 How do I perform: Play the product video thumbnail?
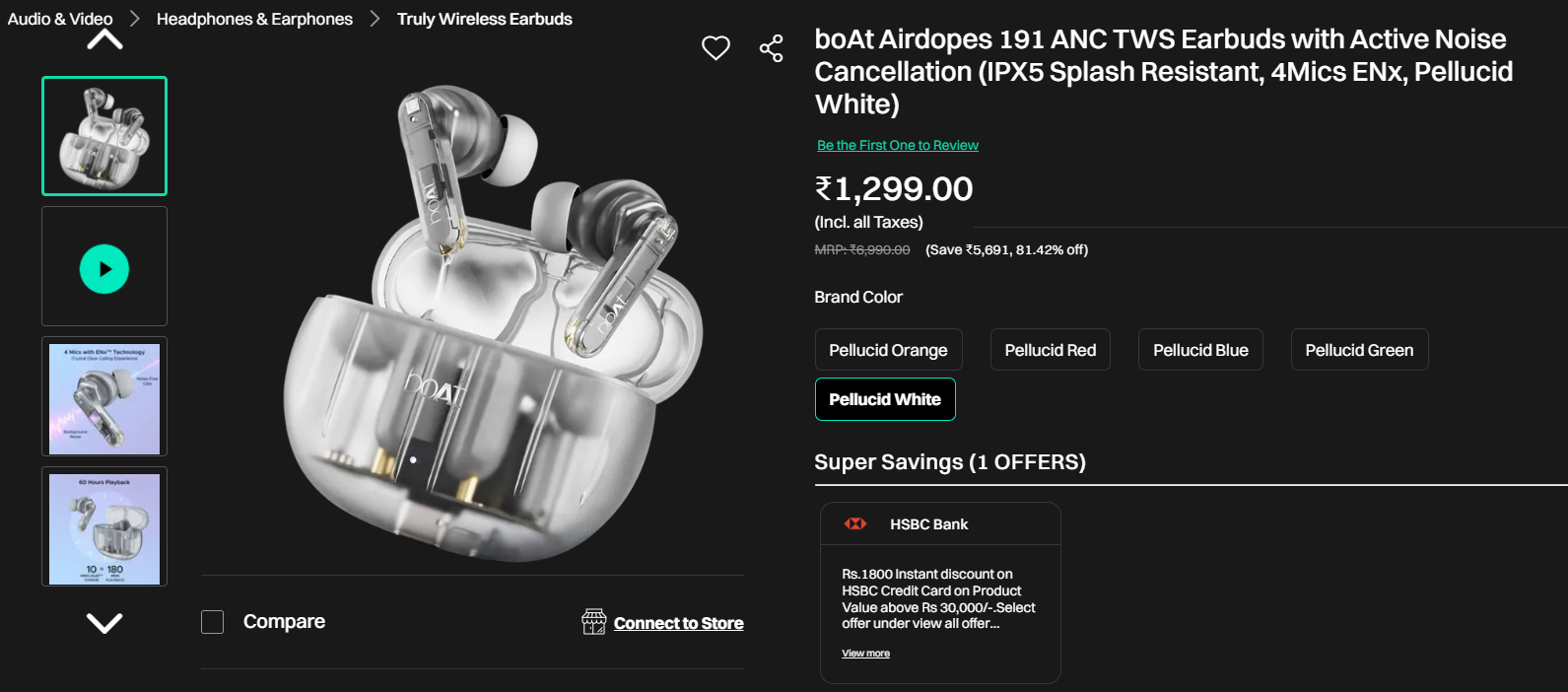click(104, 268)
